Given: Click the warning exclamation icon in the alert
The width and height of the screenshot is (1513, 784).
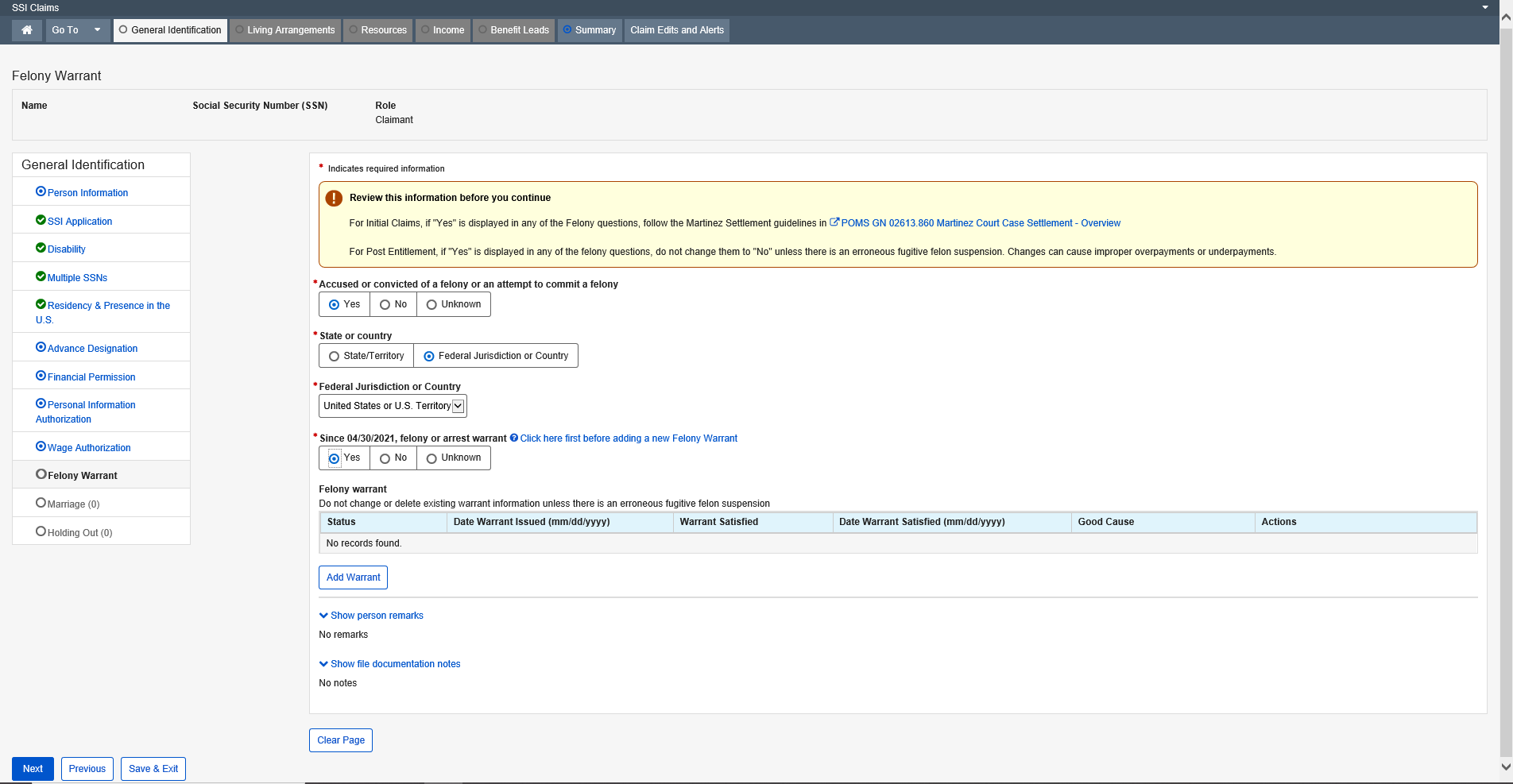Looking at the screenshot, I should (x=334, y=199).
